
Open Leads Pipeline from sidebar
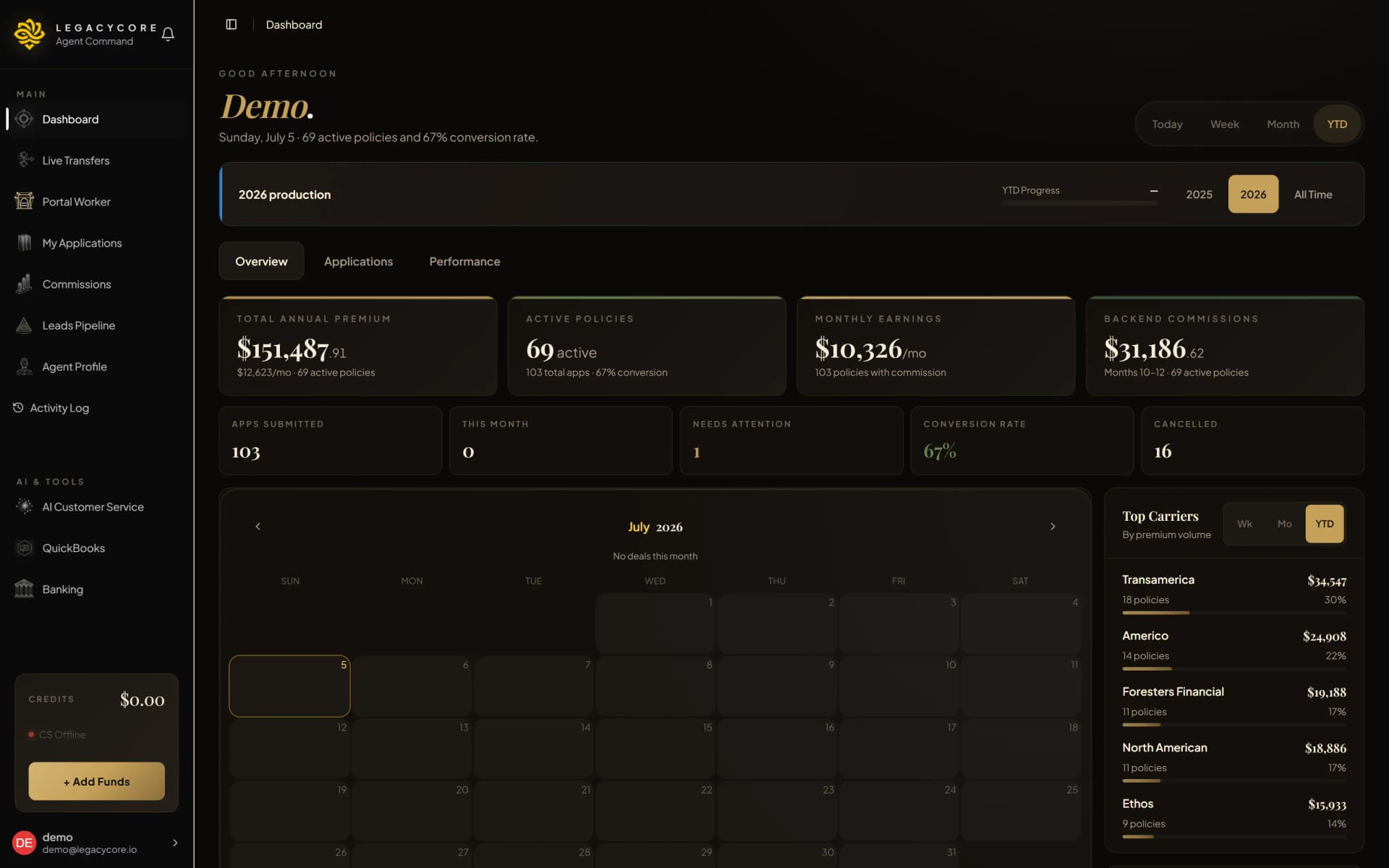tap(98, 325)
